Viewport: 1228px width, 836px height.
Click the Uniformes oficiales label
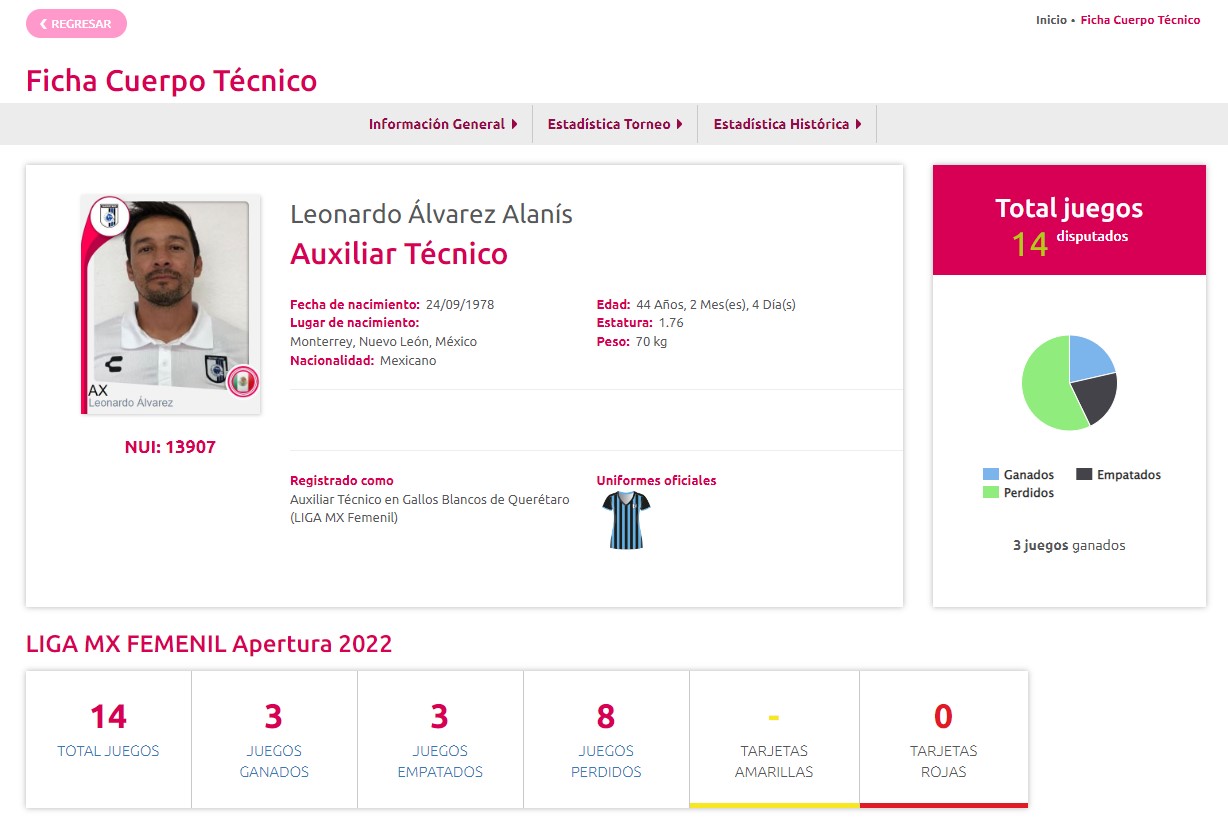pyautogui.click(x=656, y=481)
